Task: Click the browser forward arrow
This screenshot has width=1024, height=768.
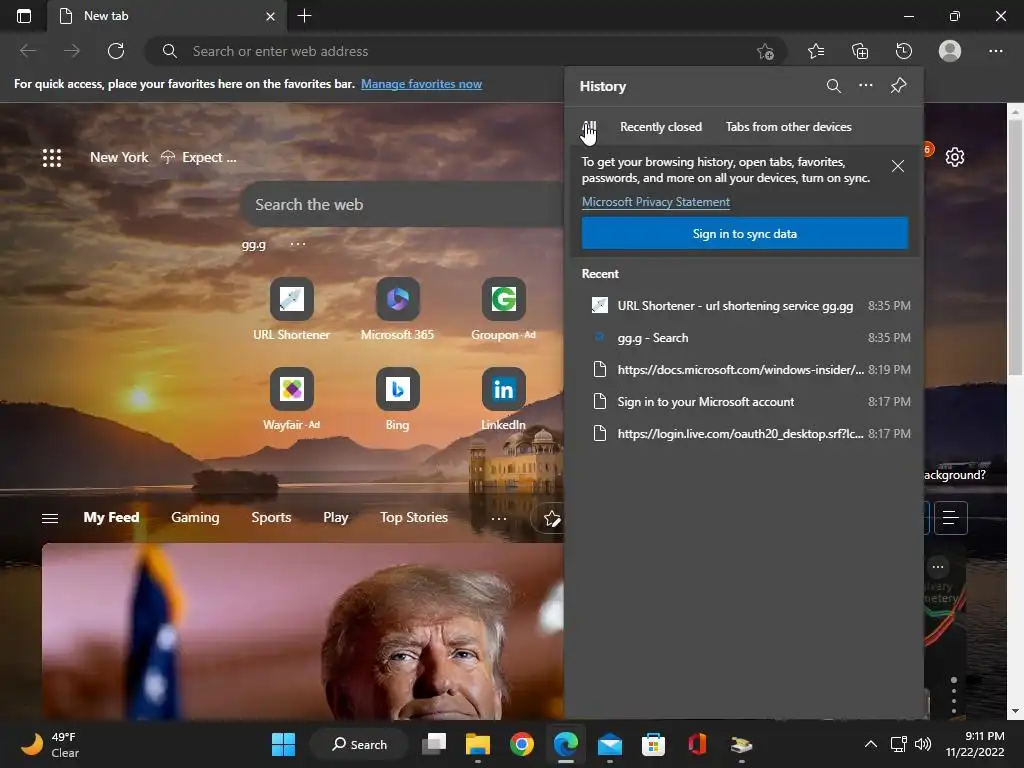Action: click(x=72, y=51)
